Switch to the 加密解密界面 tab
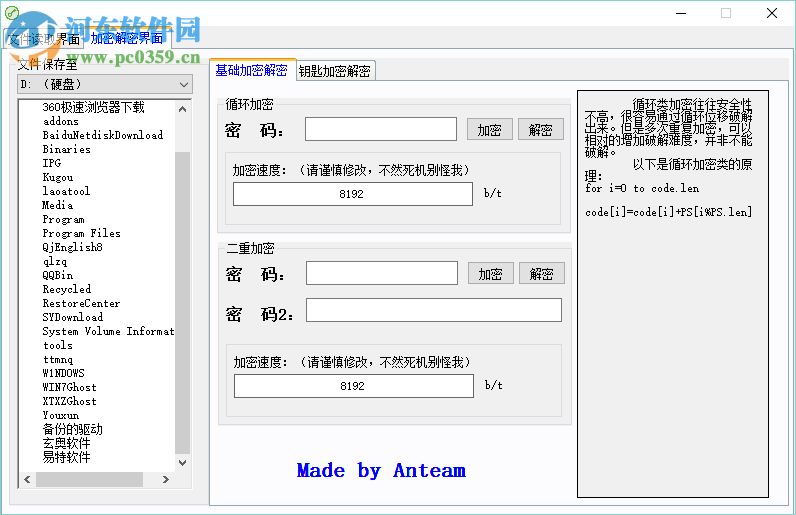This screenshot has width=796, height=515. (127, 38)
